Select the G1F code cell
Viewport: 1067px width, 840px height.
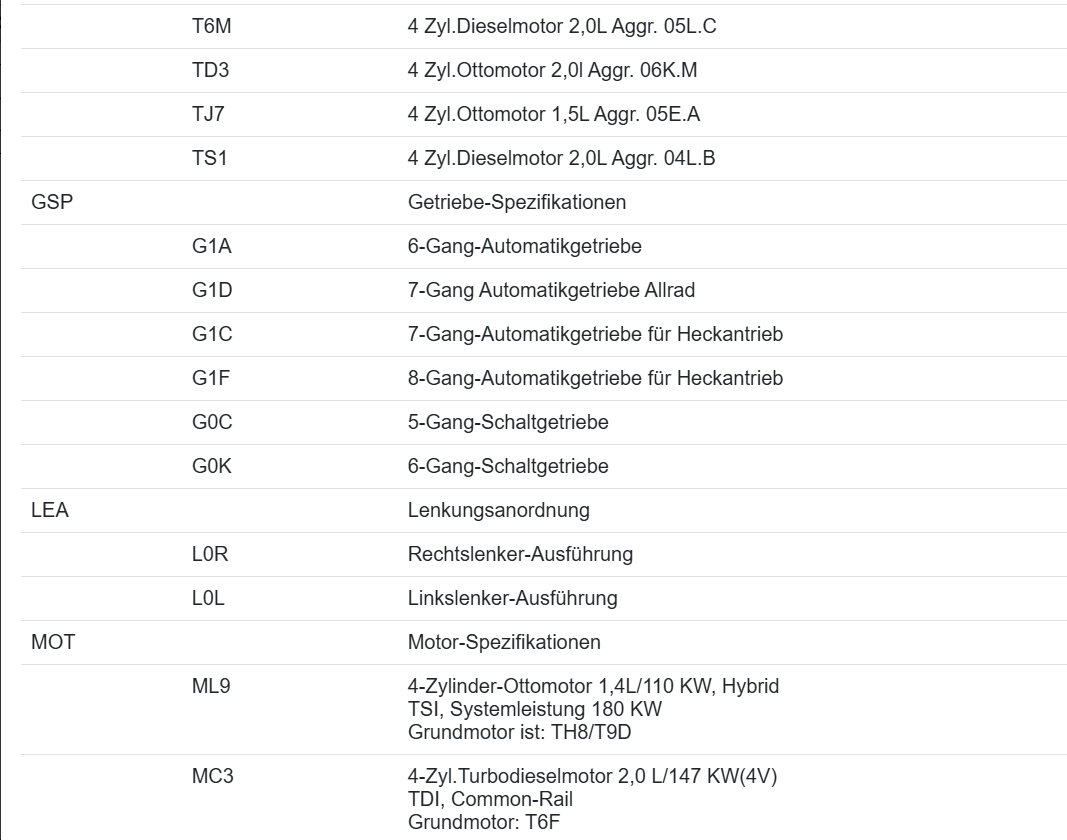(212, 379)
